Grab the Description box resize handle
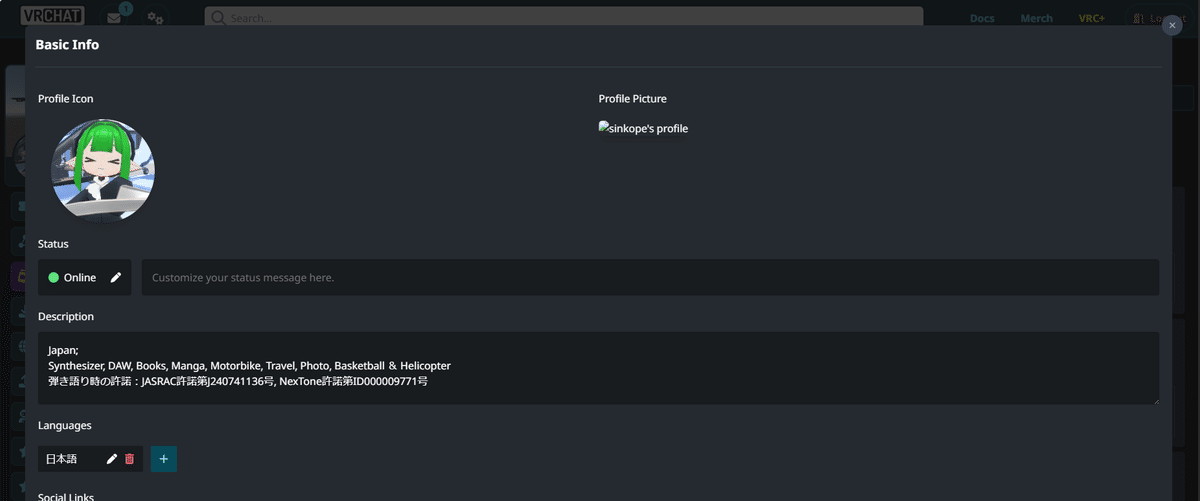Viewport: 1200px width, 501px height. click(x=1154, y=399)
